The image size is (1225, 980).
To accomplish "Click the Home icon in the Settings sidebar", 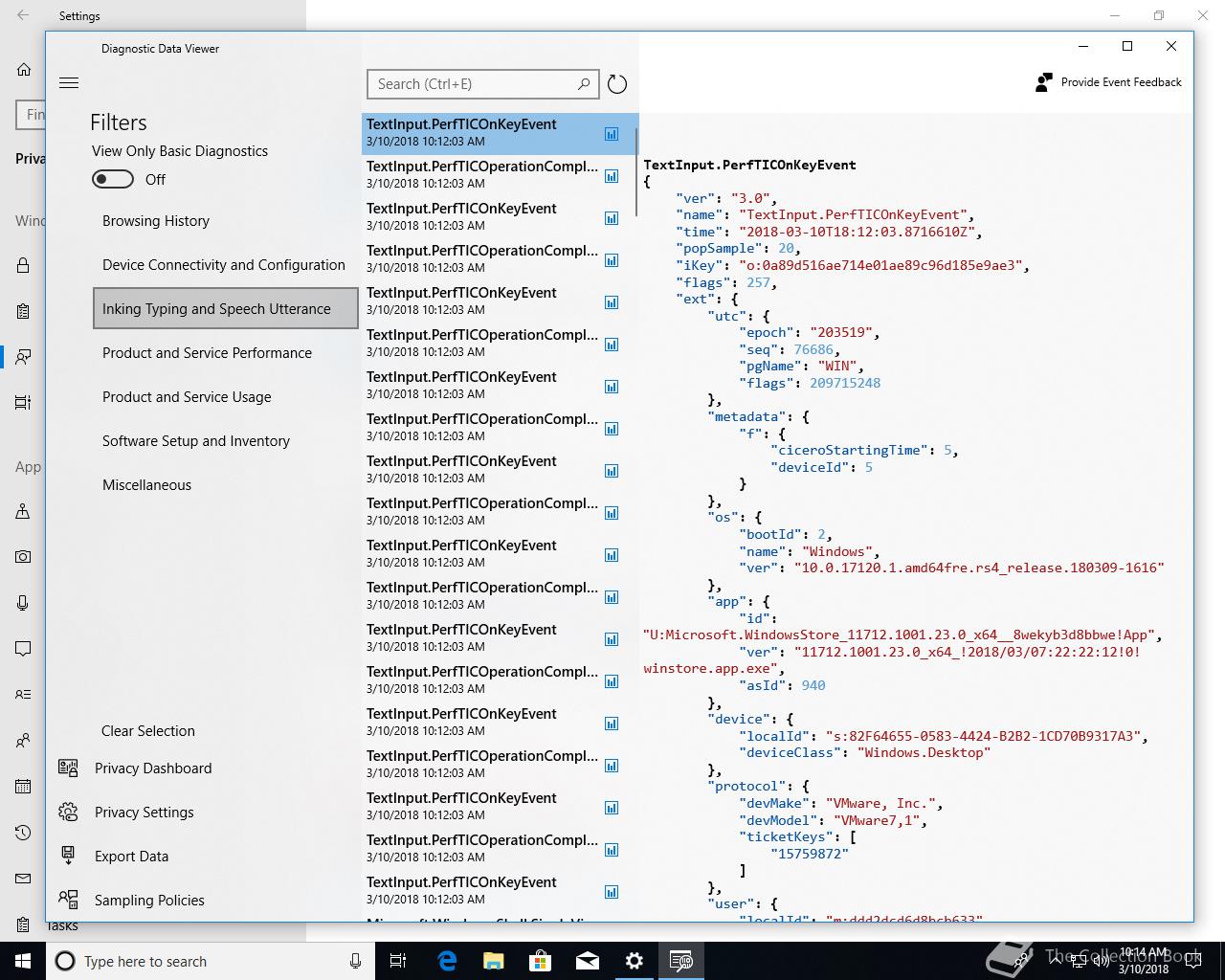I will 24,70.
